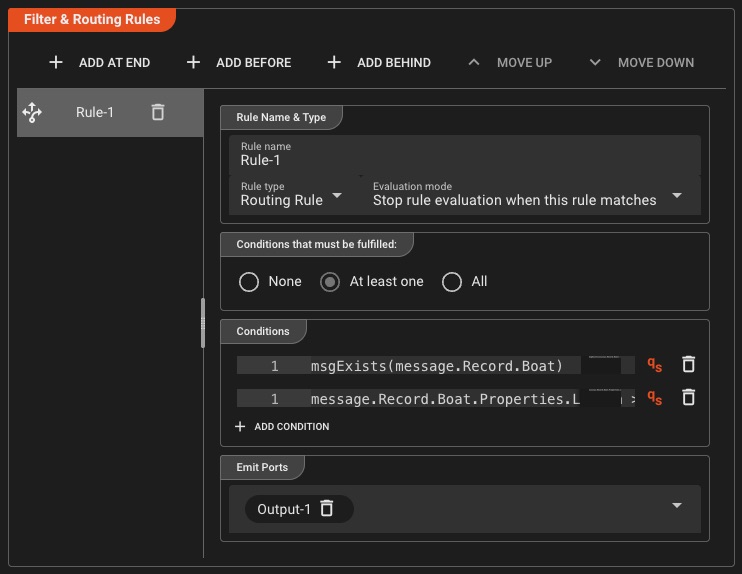Click the plus icon beside ADD BEFORE
Image resolution: width=742 pixels, height=574 pixels.
193,62
